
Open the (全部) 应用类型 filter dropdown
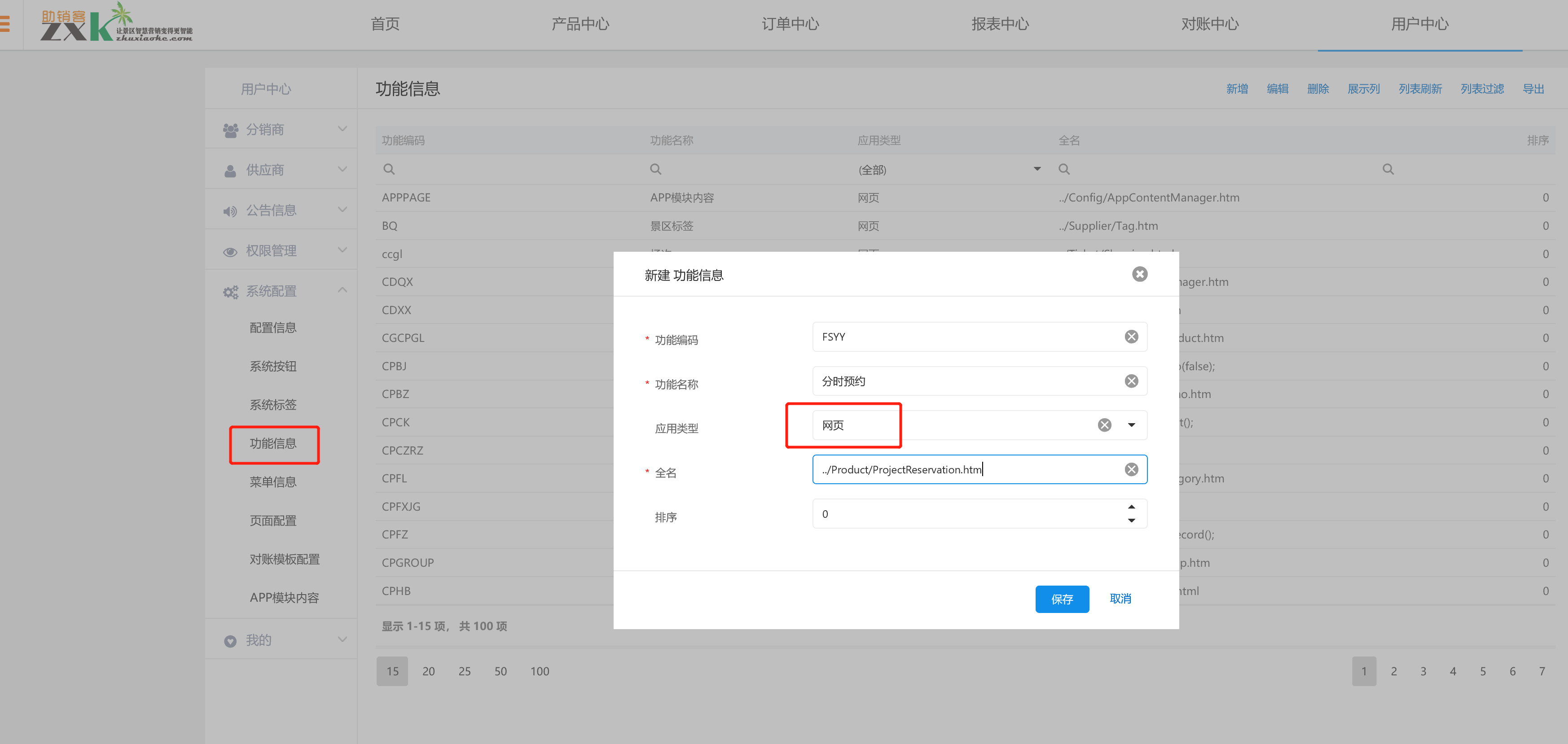1037,169
